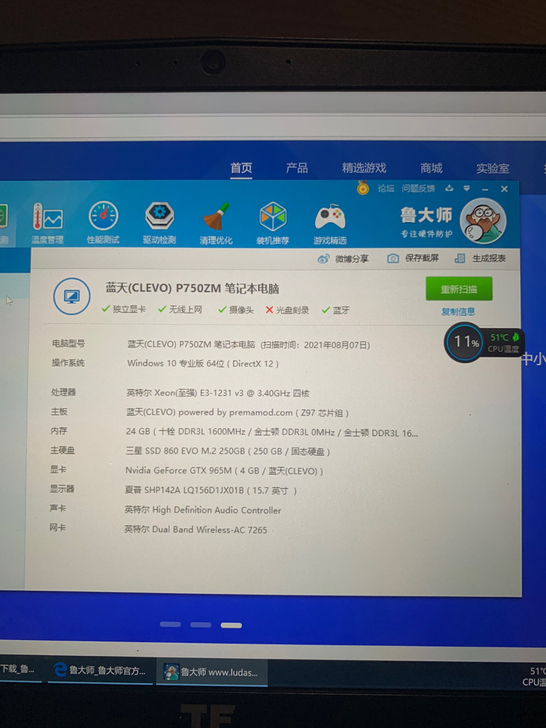The width and height of the screenshot is (546, 728).
Task: Close the 鲁大师 window
Action: pos(504,189)
